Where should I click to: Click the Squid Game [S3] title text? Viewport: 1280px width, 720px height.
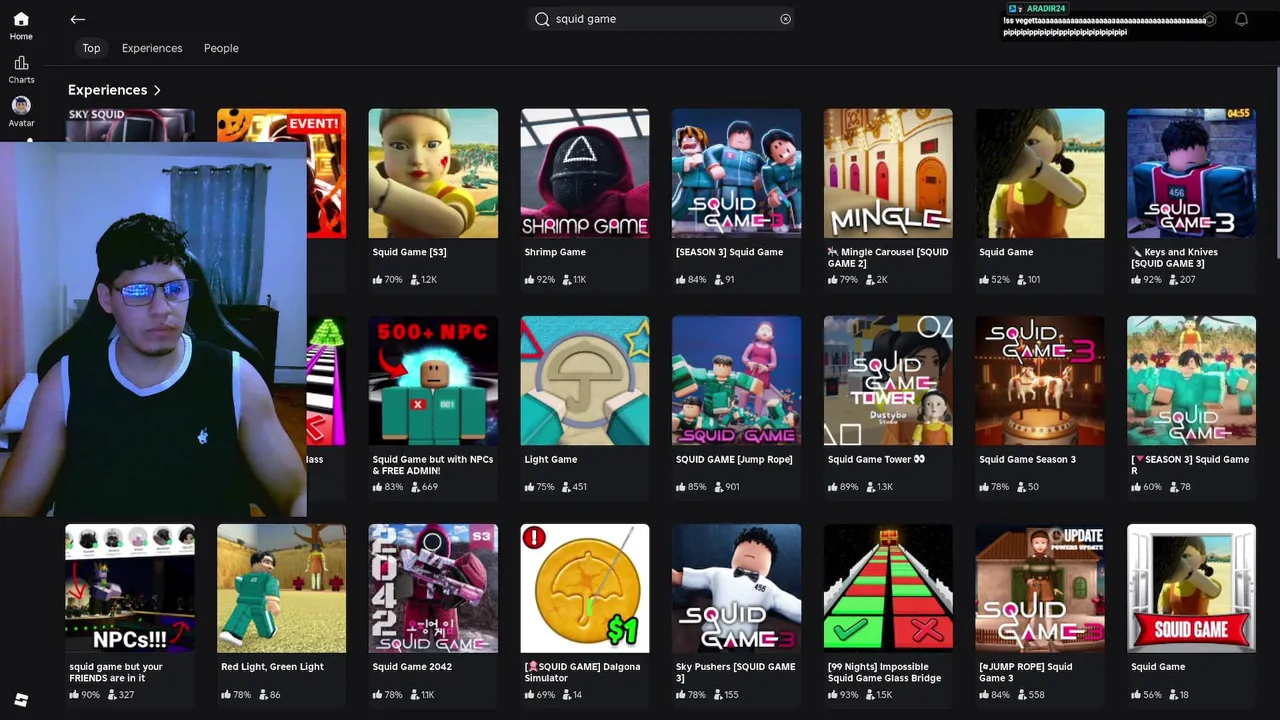(x=410, y=252)
